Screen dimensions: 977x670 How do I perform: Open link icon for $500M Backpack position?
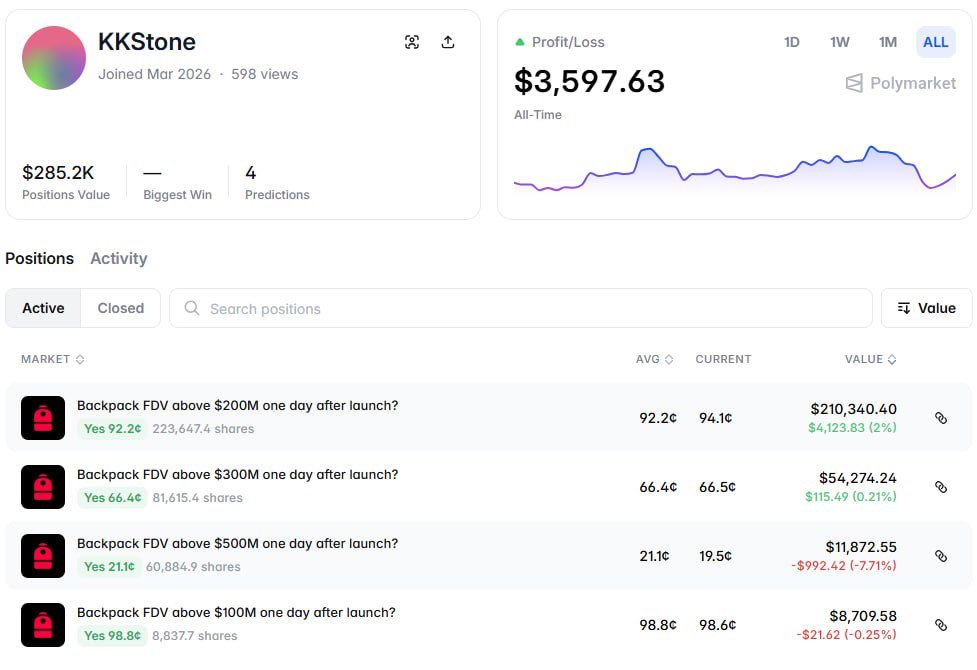941,556
